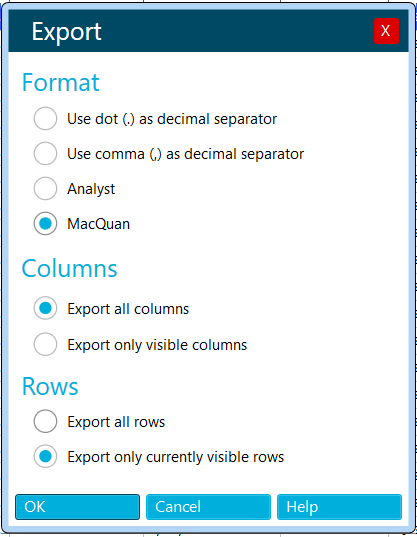The image size is (417, 537).
Task: Select the Export all rows radio button
Action: click(x=45, y=421)
